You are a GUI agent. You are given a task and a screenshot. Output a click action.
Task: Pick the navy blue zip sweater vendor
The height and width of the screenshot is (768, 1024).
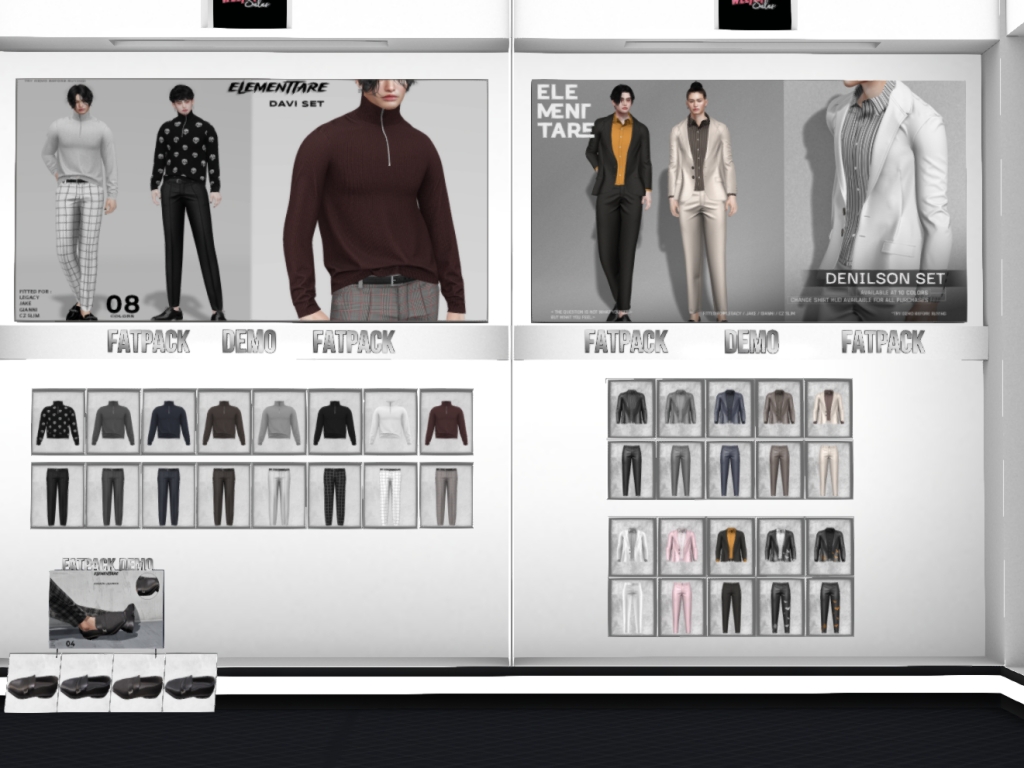168,422
